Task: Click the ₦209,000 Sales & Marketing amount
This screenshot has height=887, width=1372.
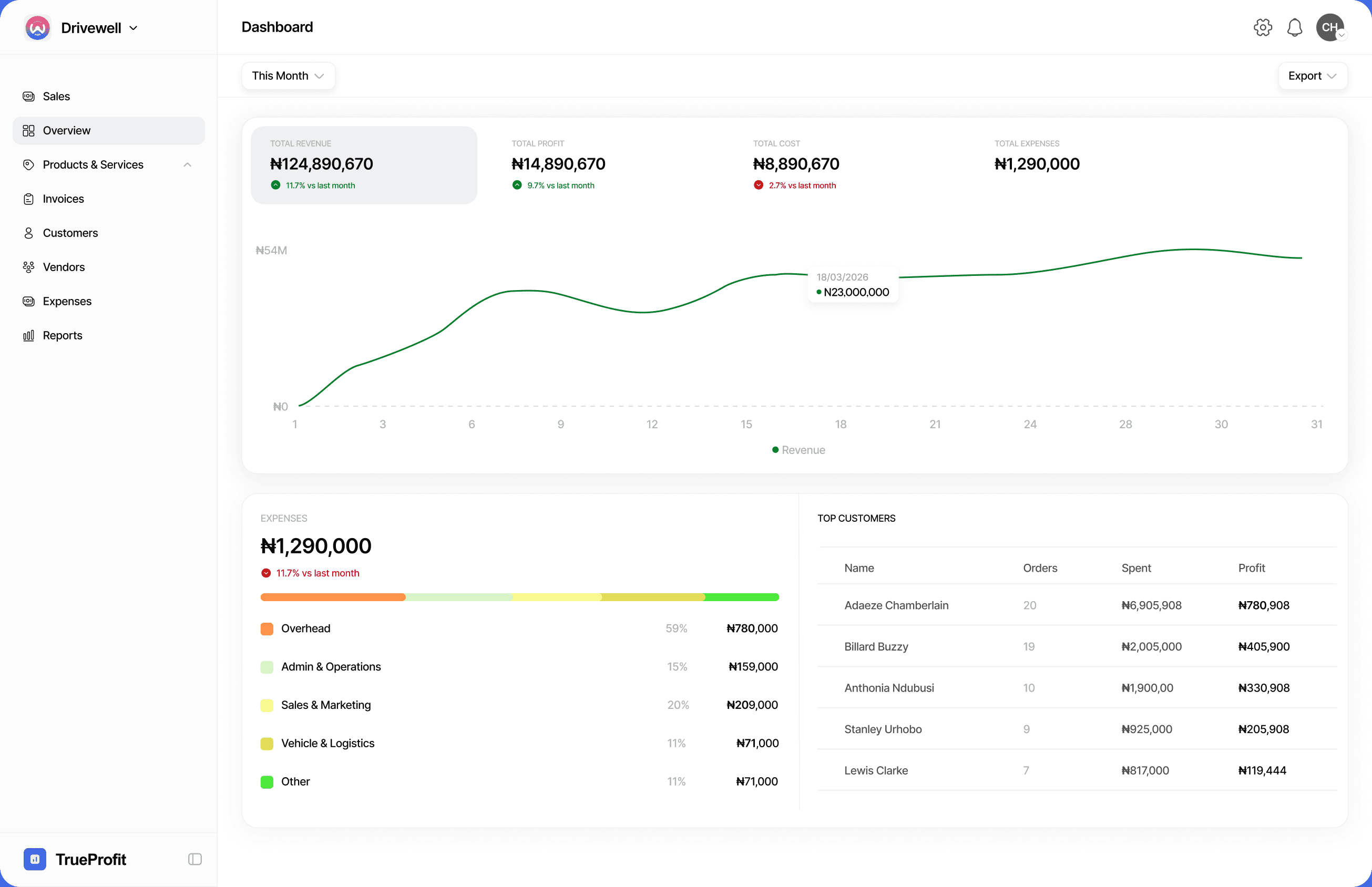Action: [752, 705]
